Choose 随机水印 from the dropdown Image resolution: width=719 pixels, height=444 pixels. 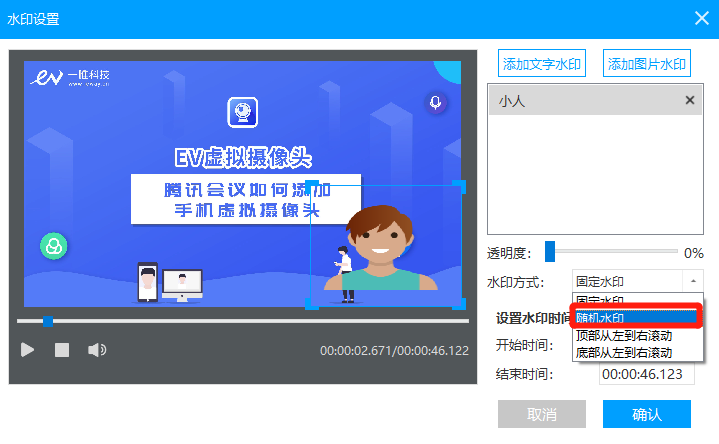coord(636,317)
